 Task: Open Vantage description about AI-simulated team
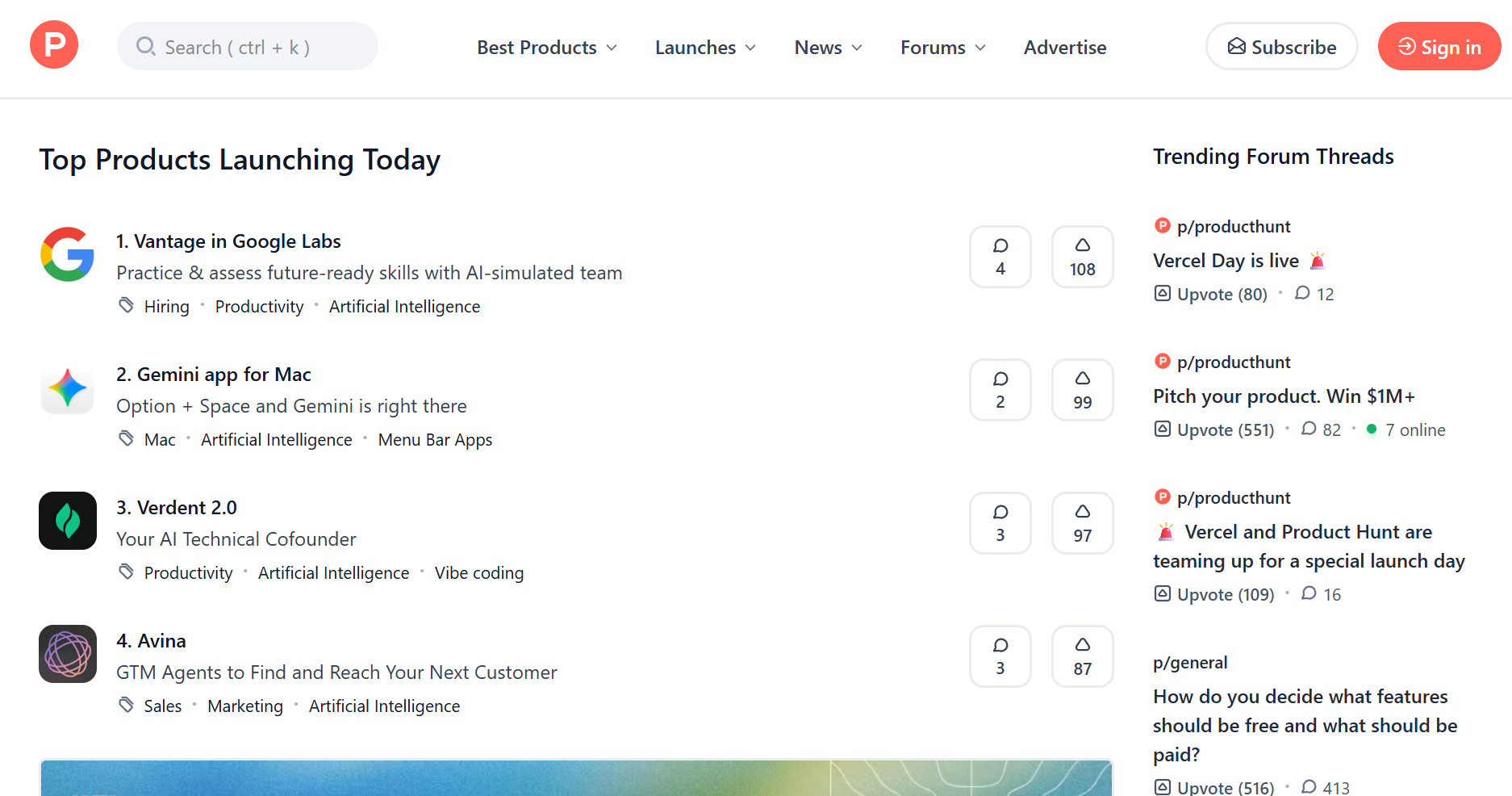[370, 273]
